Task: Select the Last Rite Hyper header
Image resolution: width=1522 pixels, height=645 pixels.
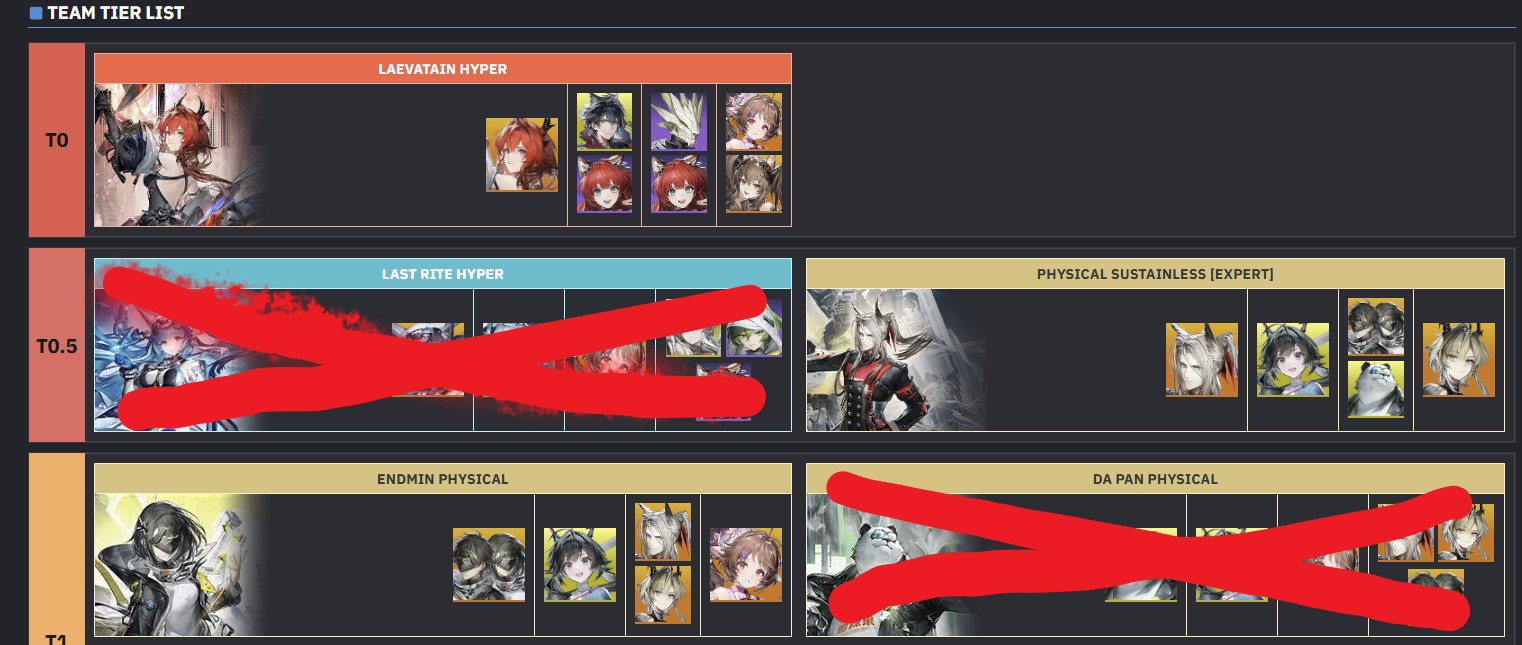Action: click(443, 274)
